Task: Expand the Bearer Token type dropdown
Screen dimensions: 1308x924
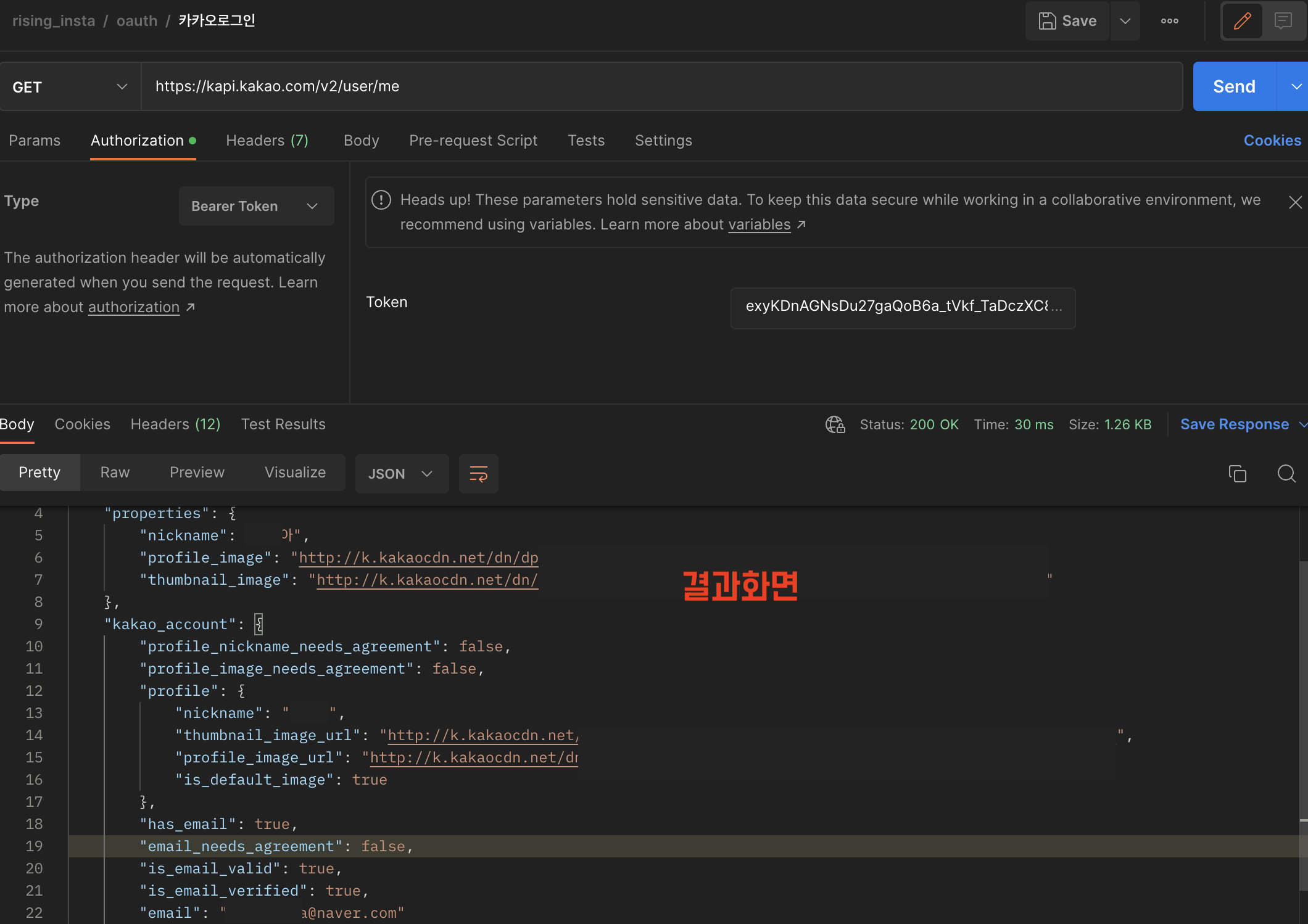Action: coord(256,206)
